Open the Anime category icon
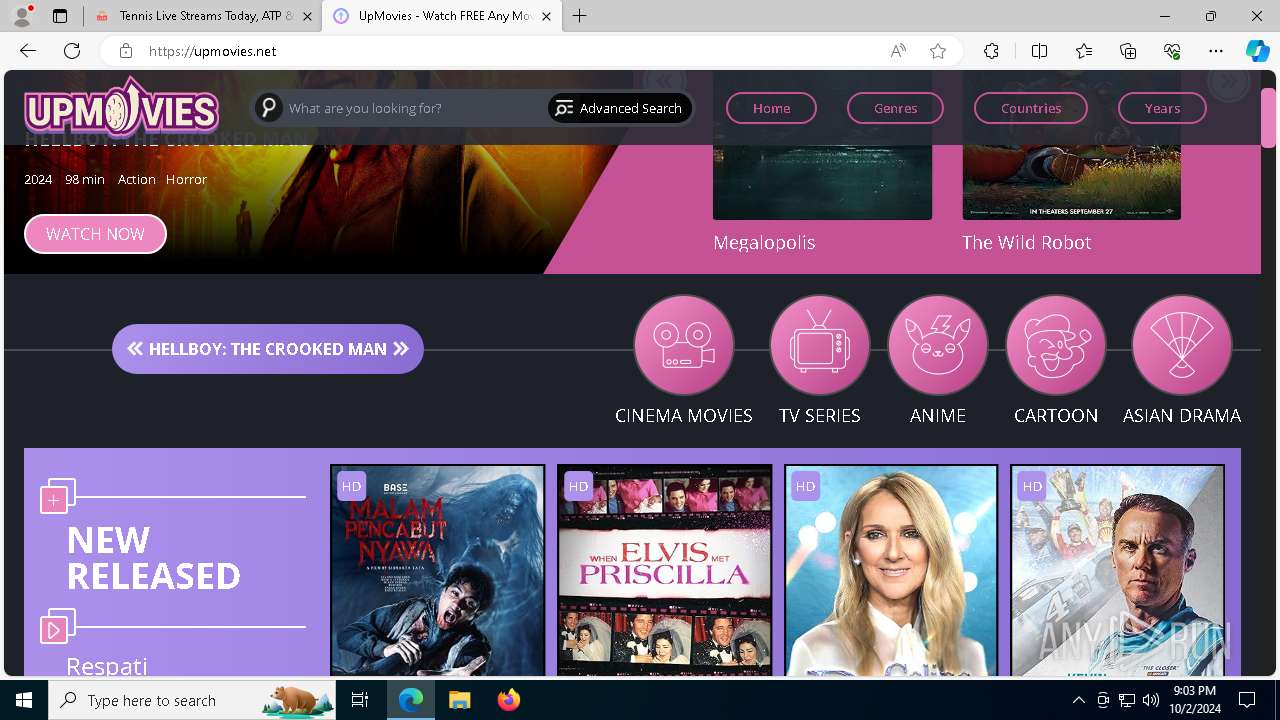The width and height of the screenshot is (1280, 720). (938, 345)
